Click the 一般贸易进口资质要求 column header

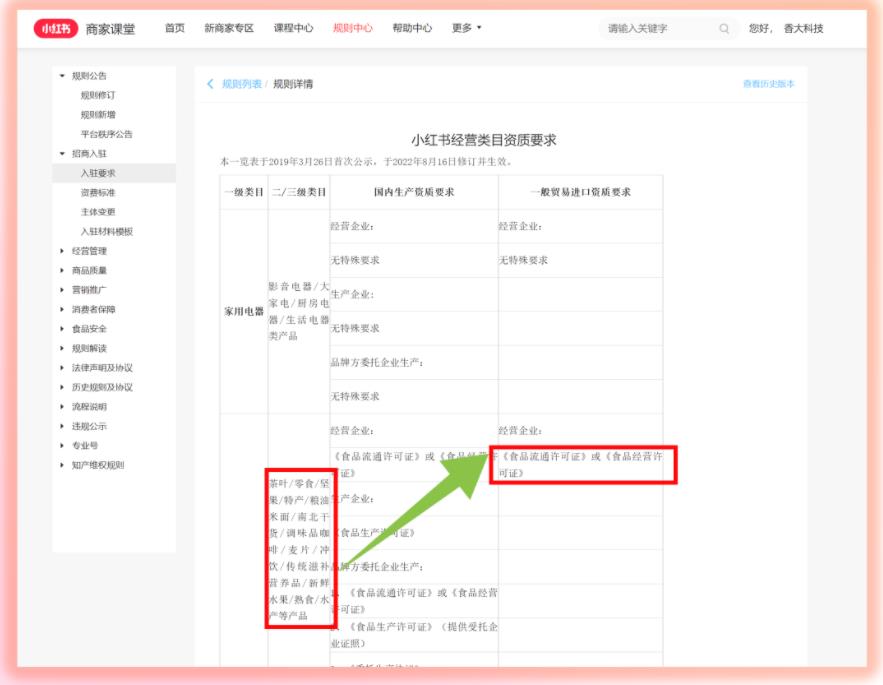[x=581, y=192]
